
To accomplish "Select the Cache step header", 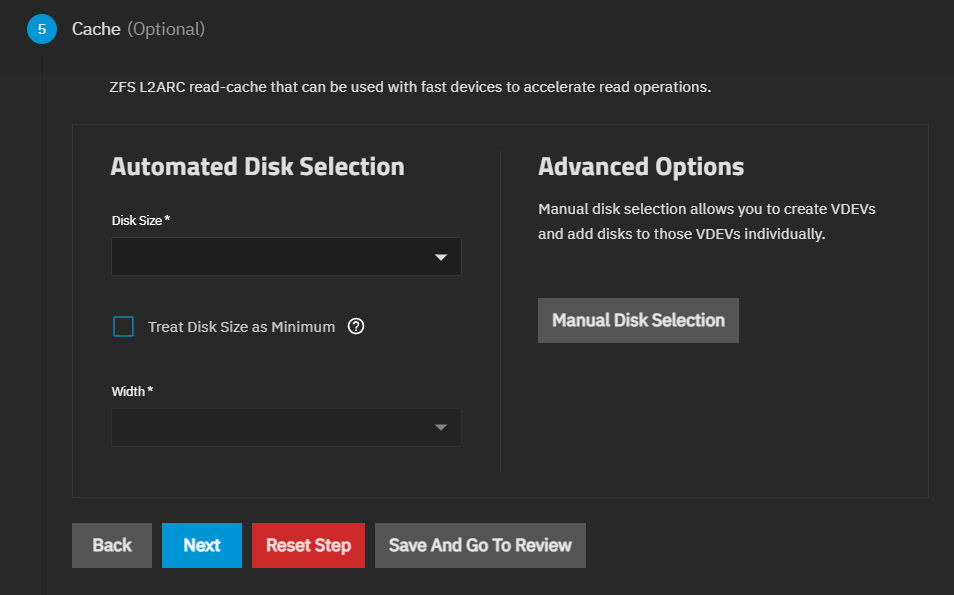I will 96,29.
